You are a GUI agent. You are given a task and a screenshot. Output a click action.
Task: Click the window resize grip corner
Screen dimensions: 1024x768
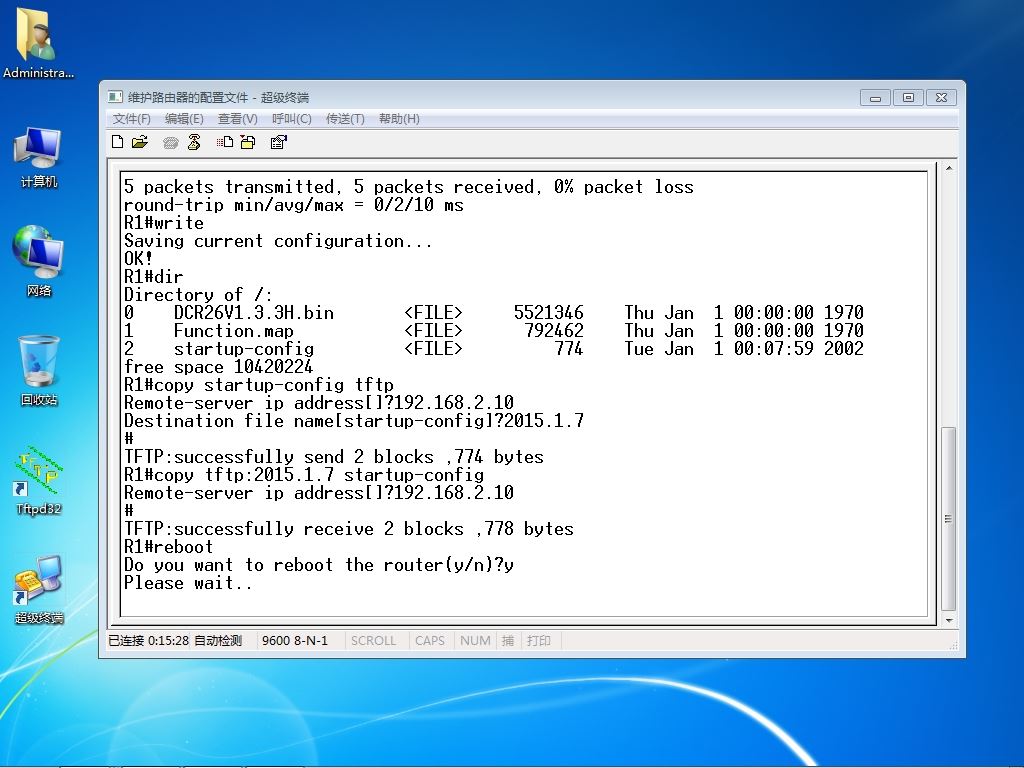pyautogui.click(x=953, y=645)
